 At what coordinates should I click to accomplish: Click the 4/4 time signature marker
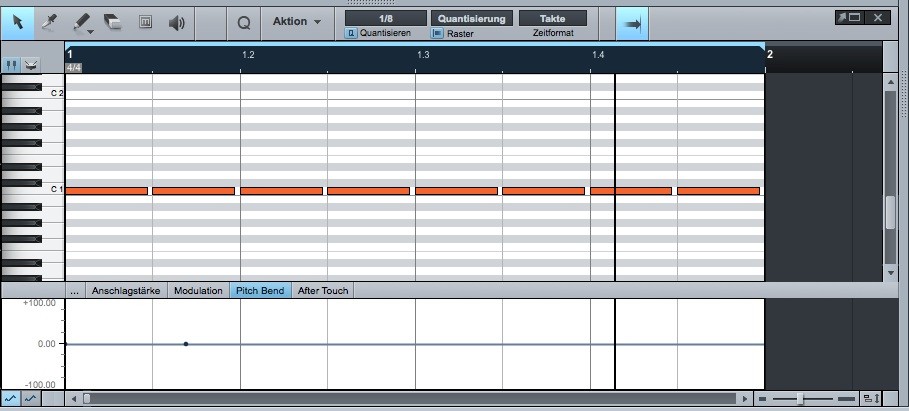[x=74, y=68]
